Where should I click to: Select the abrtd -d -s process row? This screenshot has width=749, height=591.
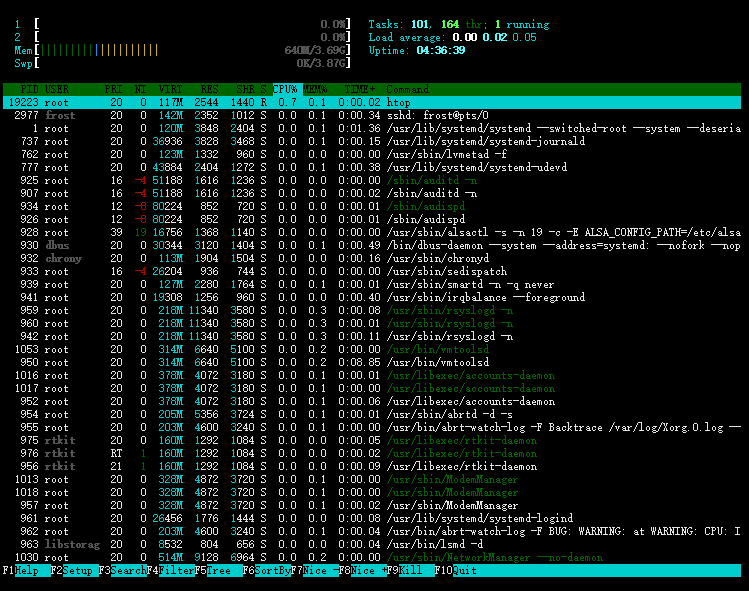click(x=372, y=414)
